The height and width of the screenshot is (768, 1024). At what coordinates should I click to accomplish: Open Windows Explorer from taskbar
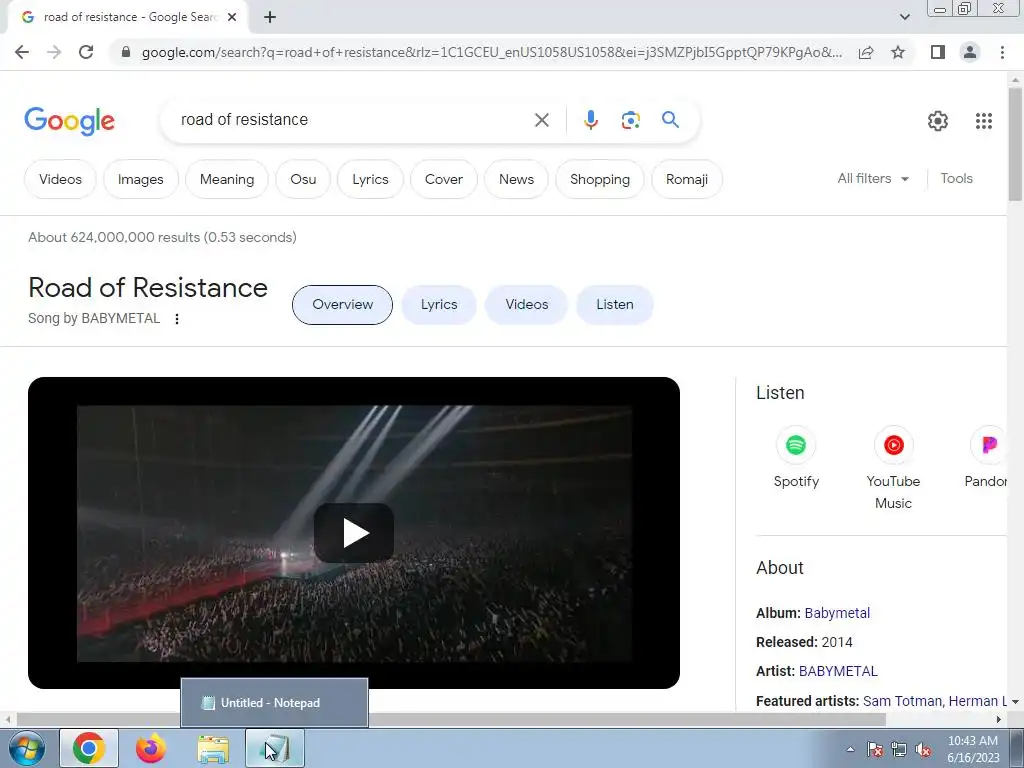point(213,748)
